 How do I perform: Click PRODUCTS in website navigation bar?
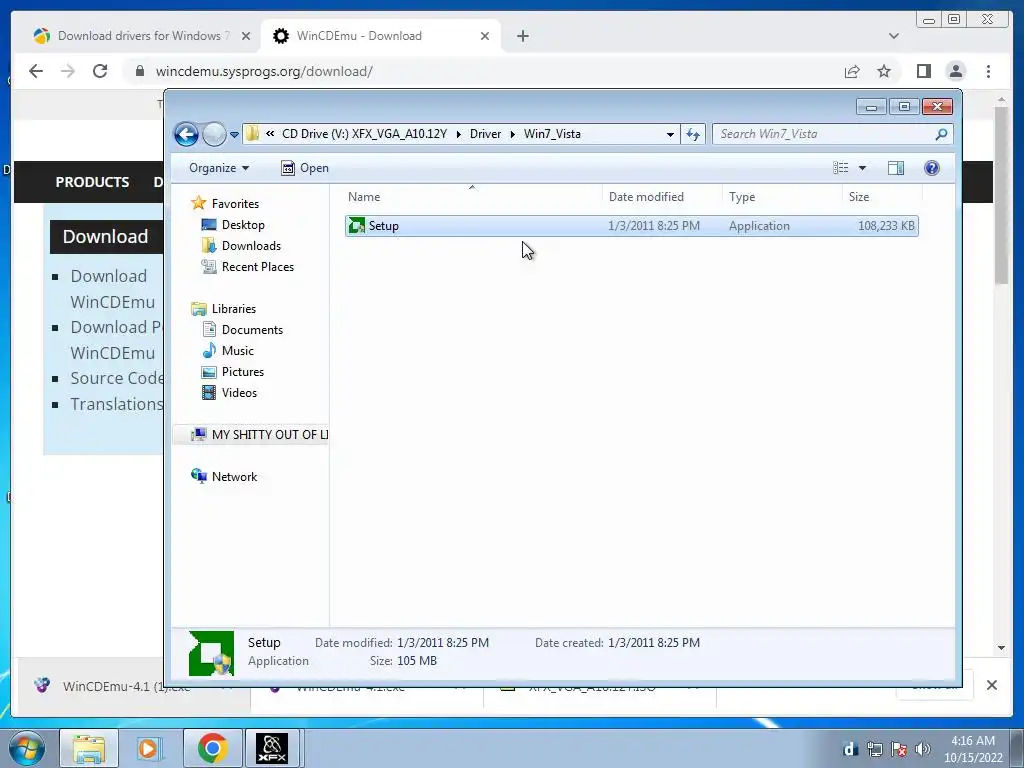point(92,182)
